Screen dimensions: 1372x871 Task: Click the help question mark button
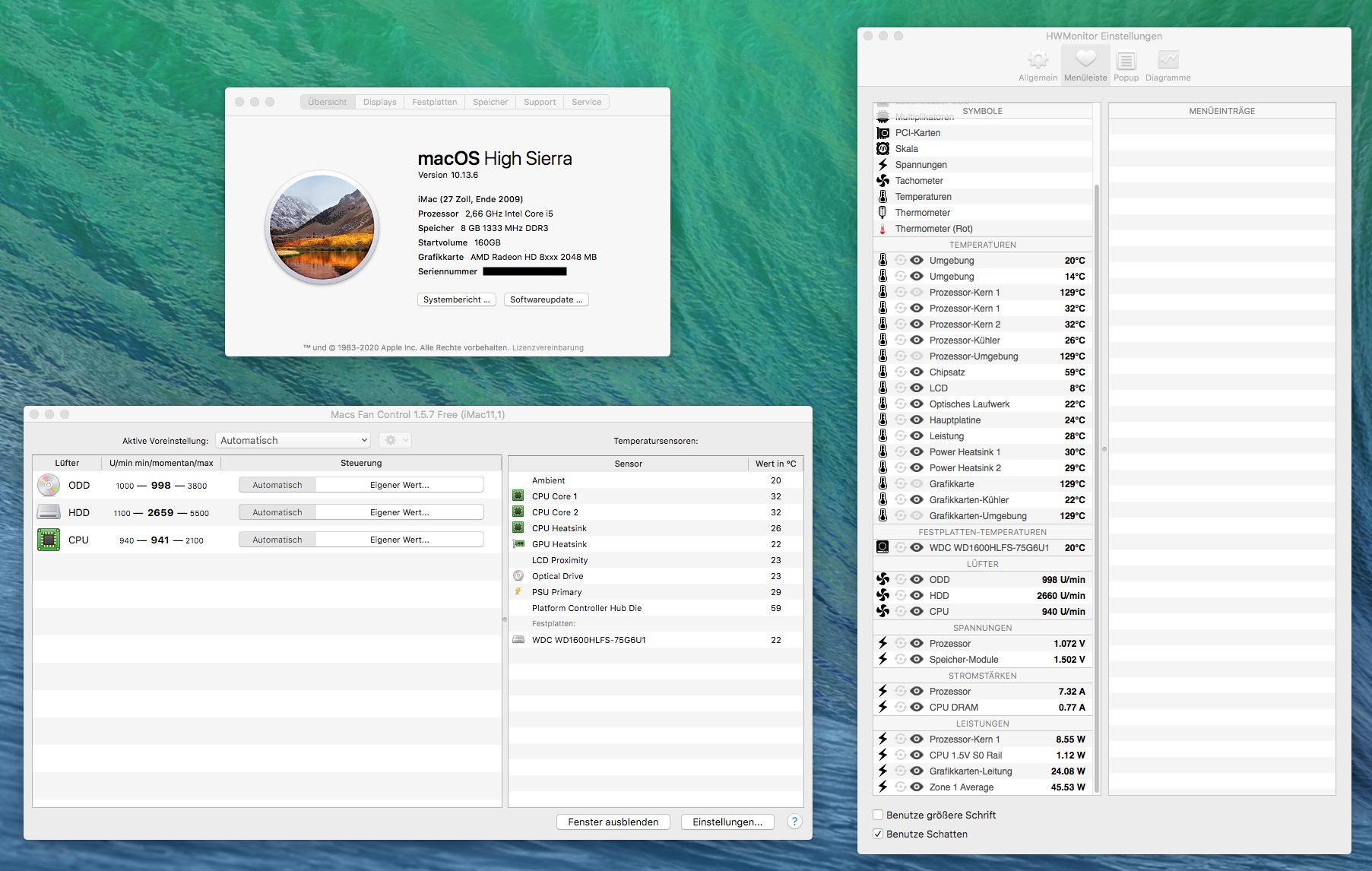pyautogui.click(x=794, y=822)
